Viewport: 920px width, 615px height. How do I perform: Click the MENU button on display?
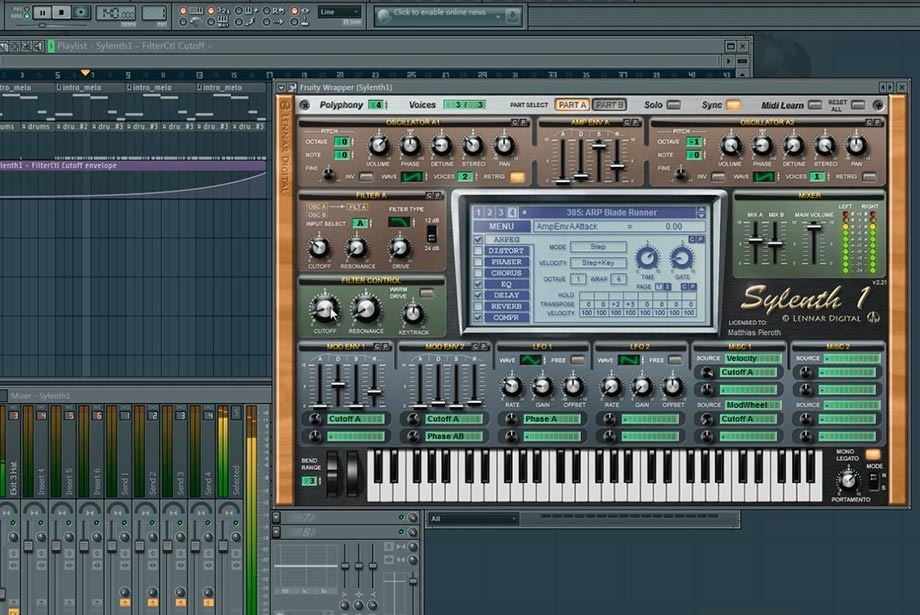(502, 227)
